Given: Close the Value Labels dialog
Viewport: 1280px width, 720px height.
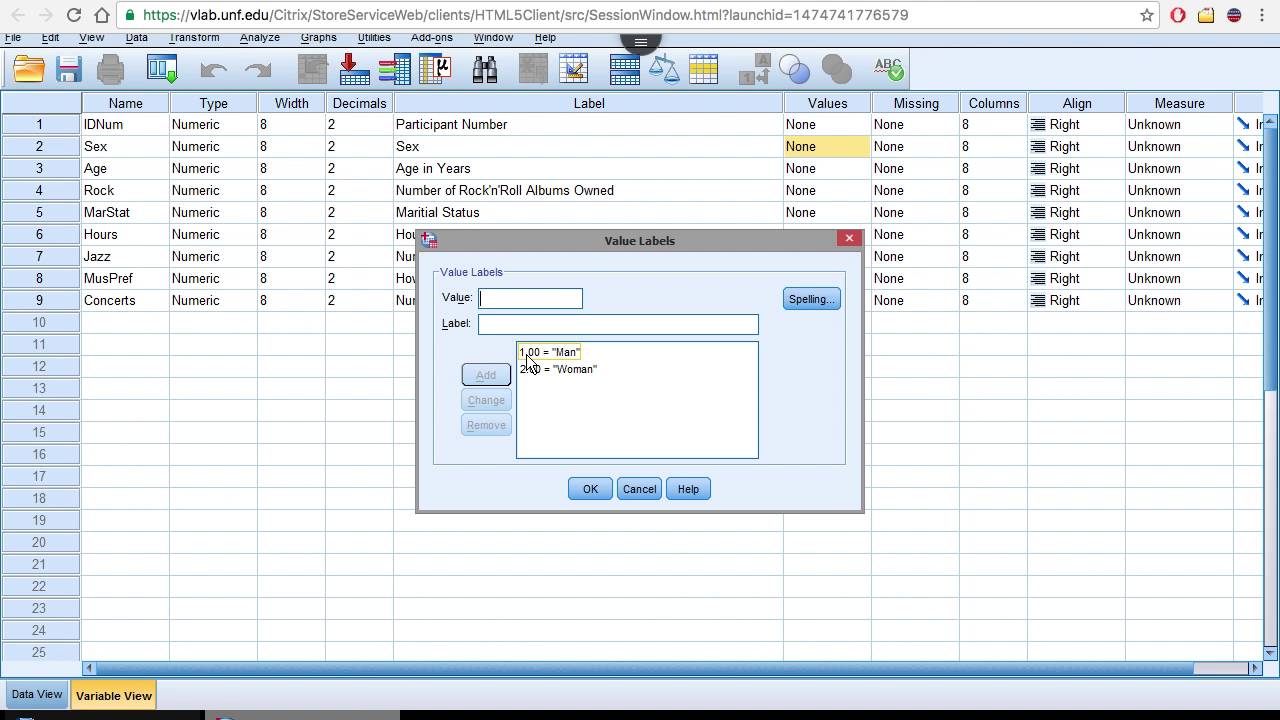Looking at the screenshot, I should pos(849,238).
